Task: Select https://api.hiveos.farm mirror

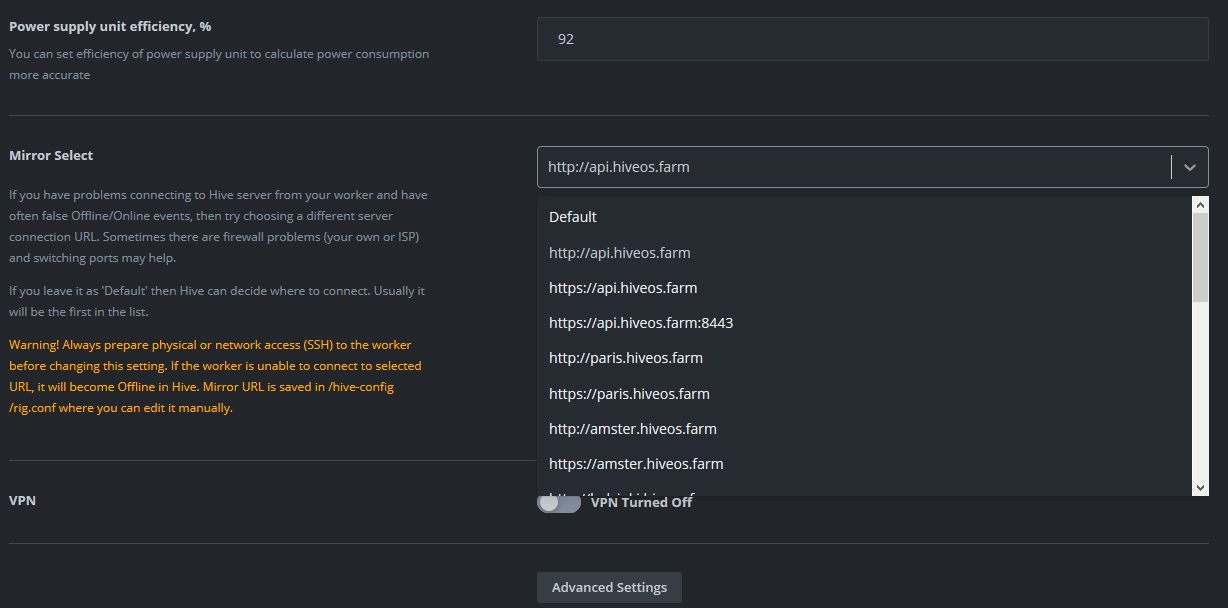Action: point(623,288)
